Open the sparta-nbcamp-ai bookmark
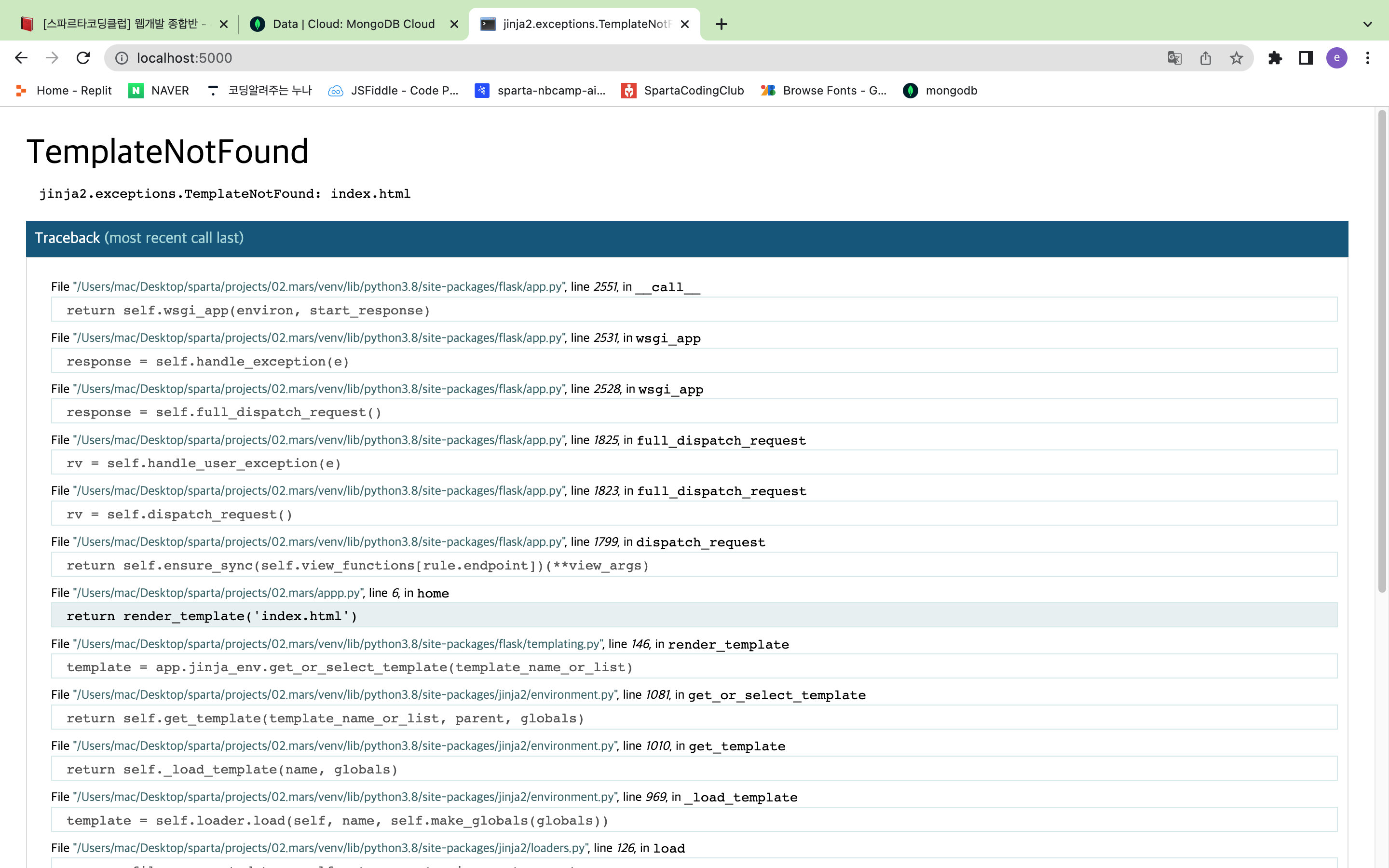 [540, 91]
